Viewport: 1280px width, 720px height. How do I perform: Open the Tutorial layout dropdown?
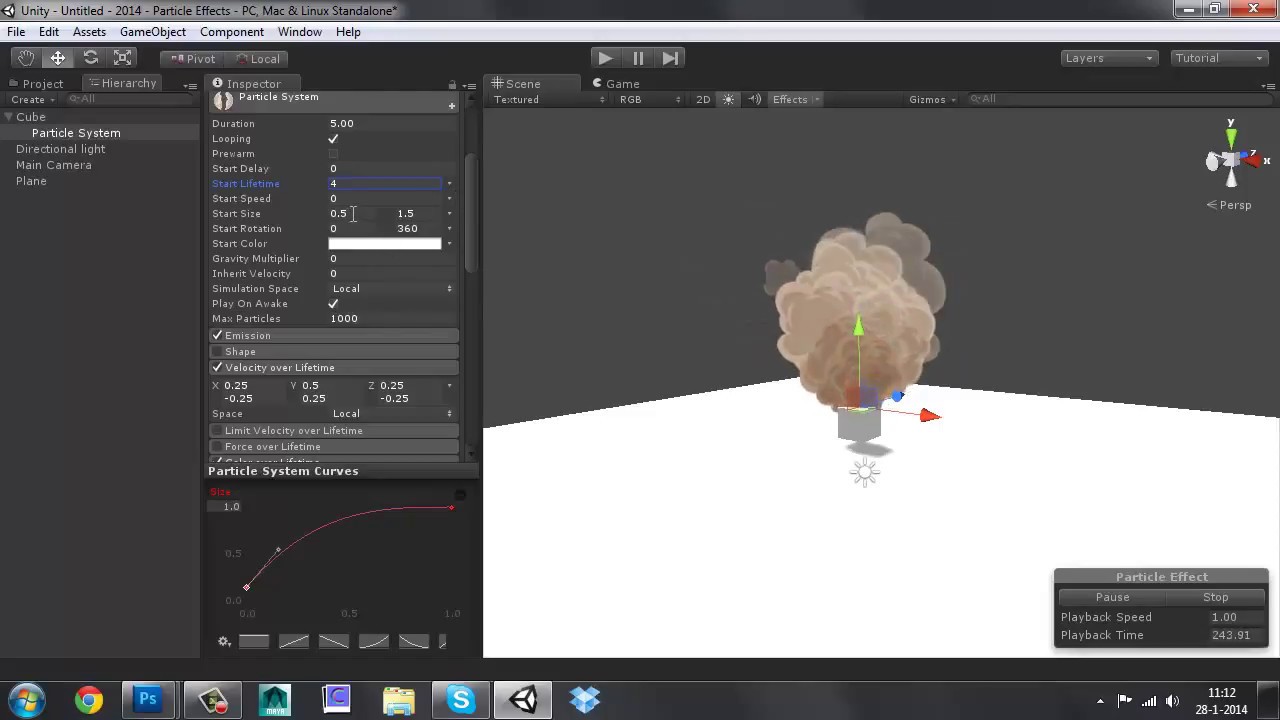click(1219, 58)
